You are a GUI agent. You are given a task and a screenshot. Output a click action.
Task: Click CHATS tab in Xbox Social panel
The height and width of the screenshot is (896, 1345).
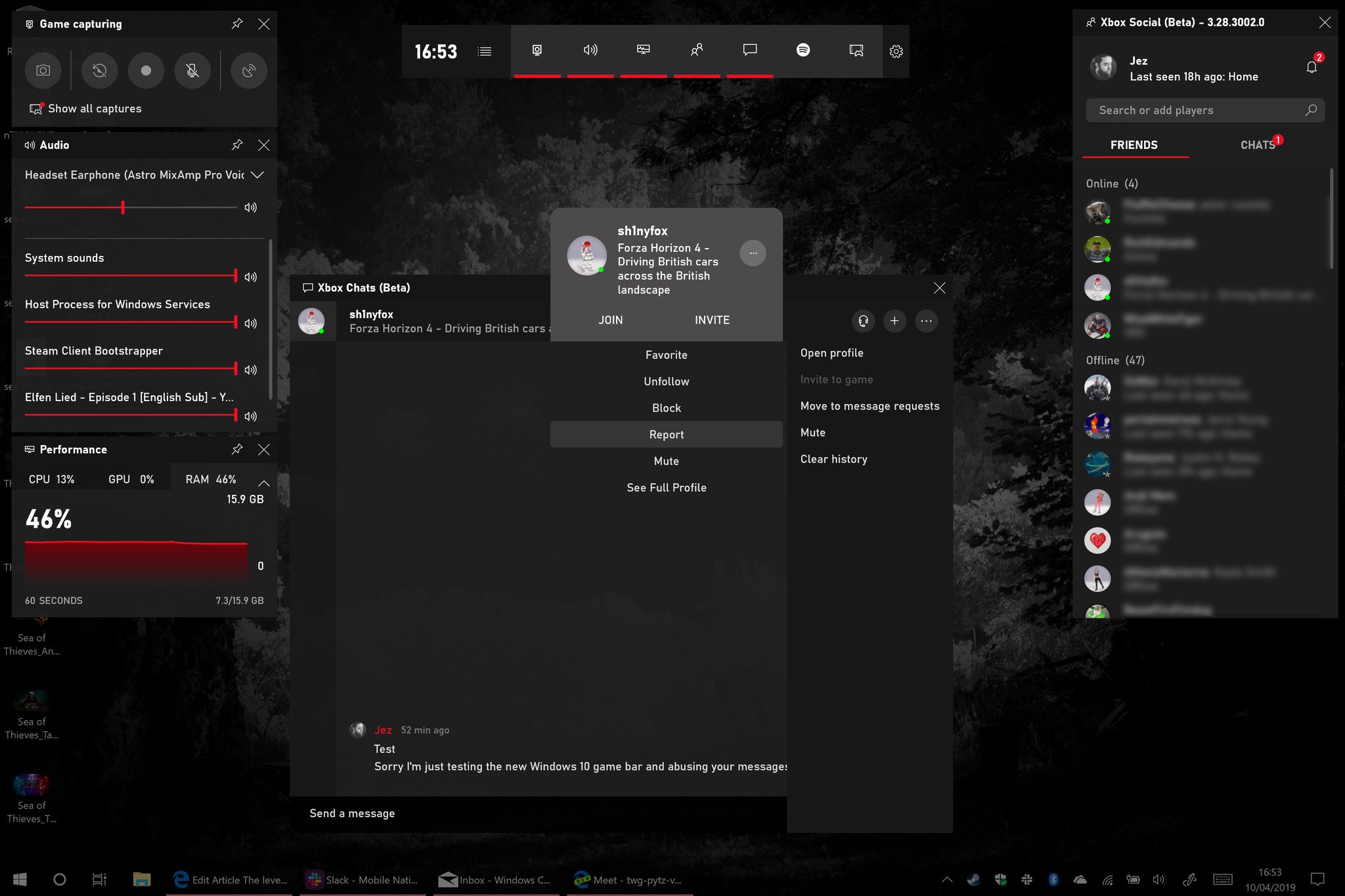tap(1258, 145)
